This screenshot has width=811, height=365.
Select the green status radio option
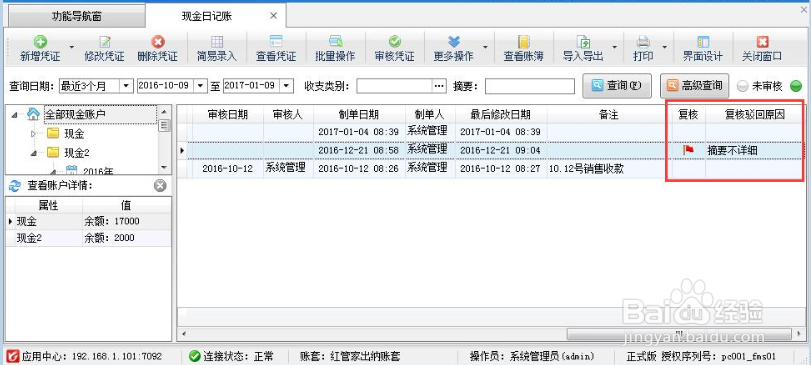click(x=796, y=86)
